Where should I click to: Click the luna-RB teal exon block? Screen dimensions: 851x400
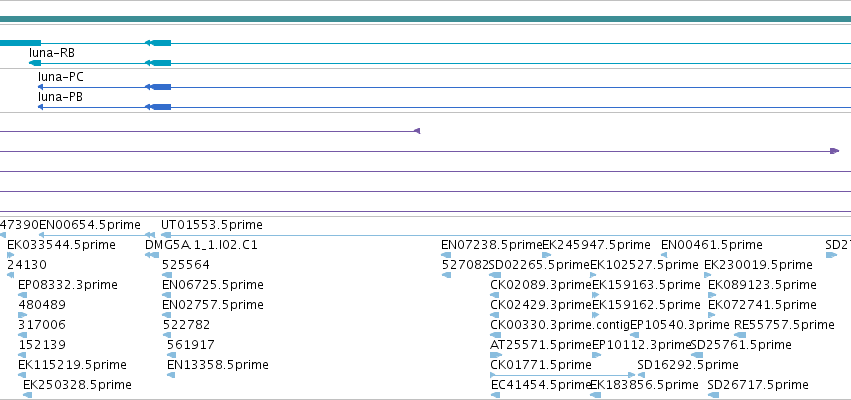(x=161, y=63)
